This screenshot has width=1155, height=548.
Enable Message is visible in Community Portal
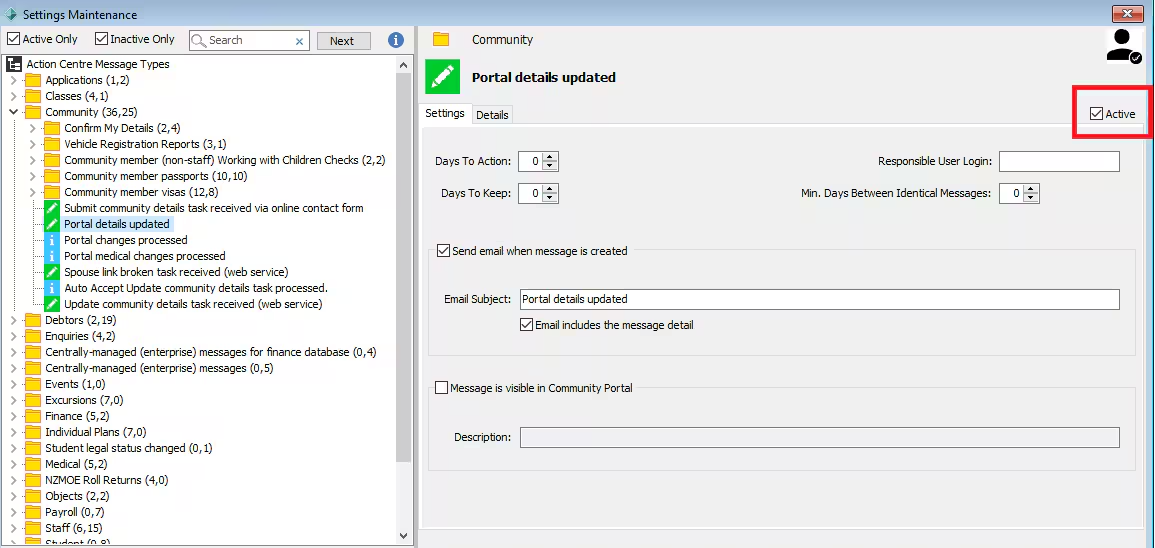pyautogui.click(x=441, y=388)
